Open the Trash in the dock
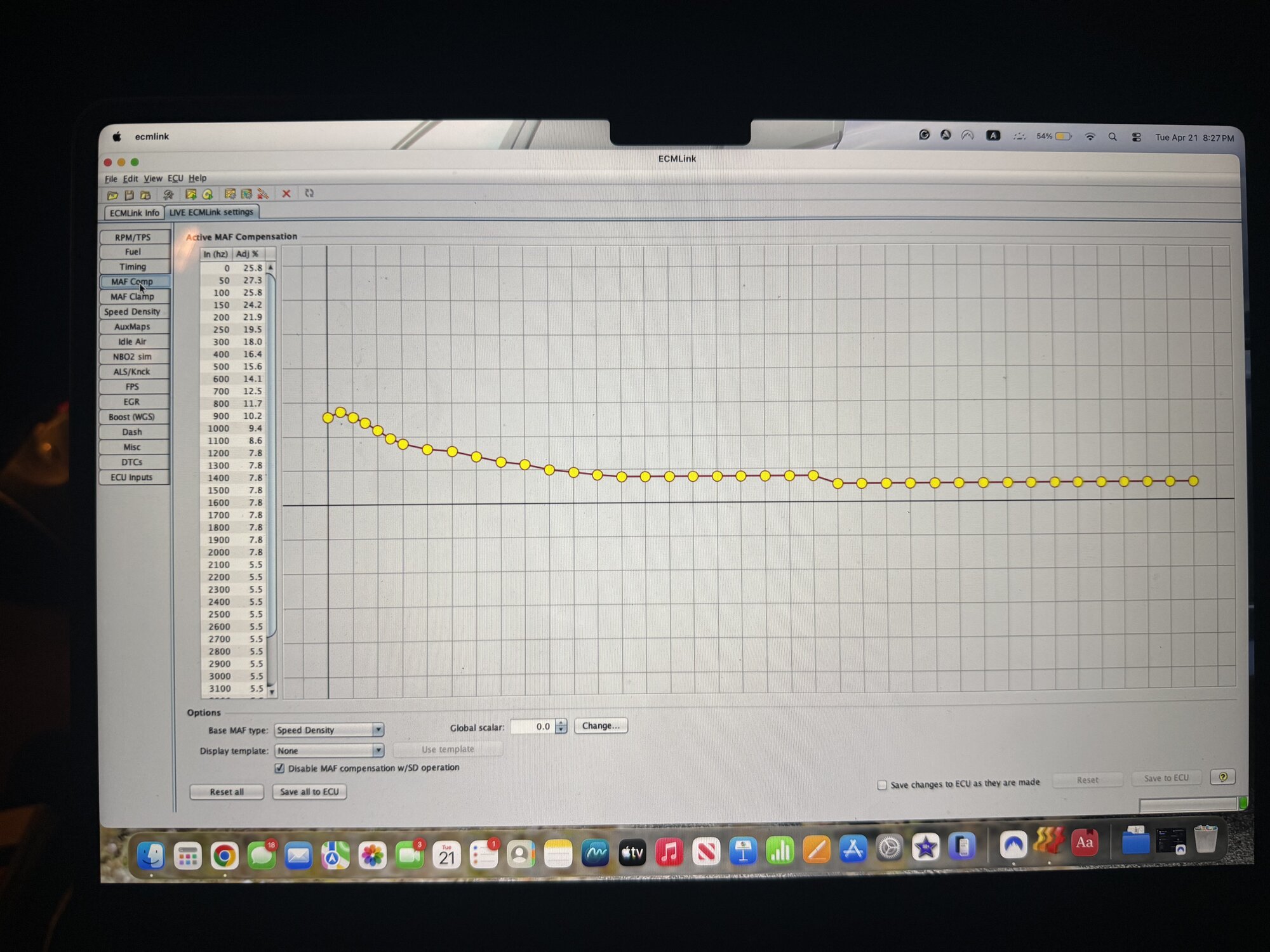The image size is (1270, 952). pos(1205,840)
